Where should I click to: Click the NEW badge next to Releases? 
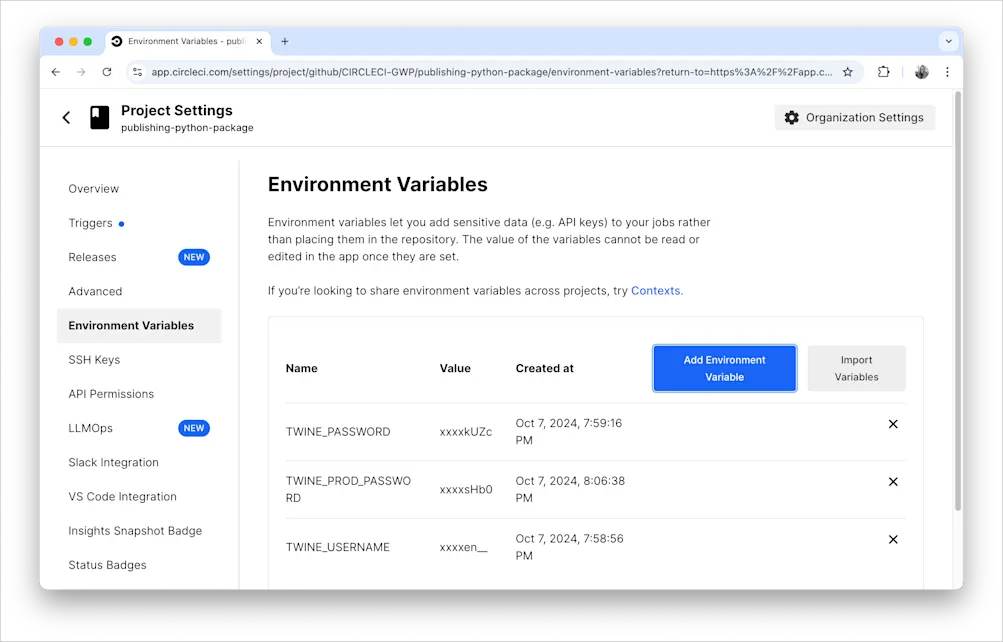tap(192, 257)
